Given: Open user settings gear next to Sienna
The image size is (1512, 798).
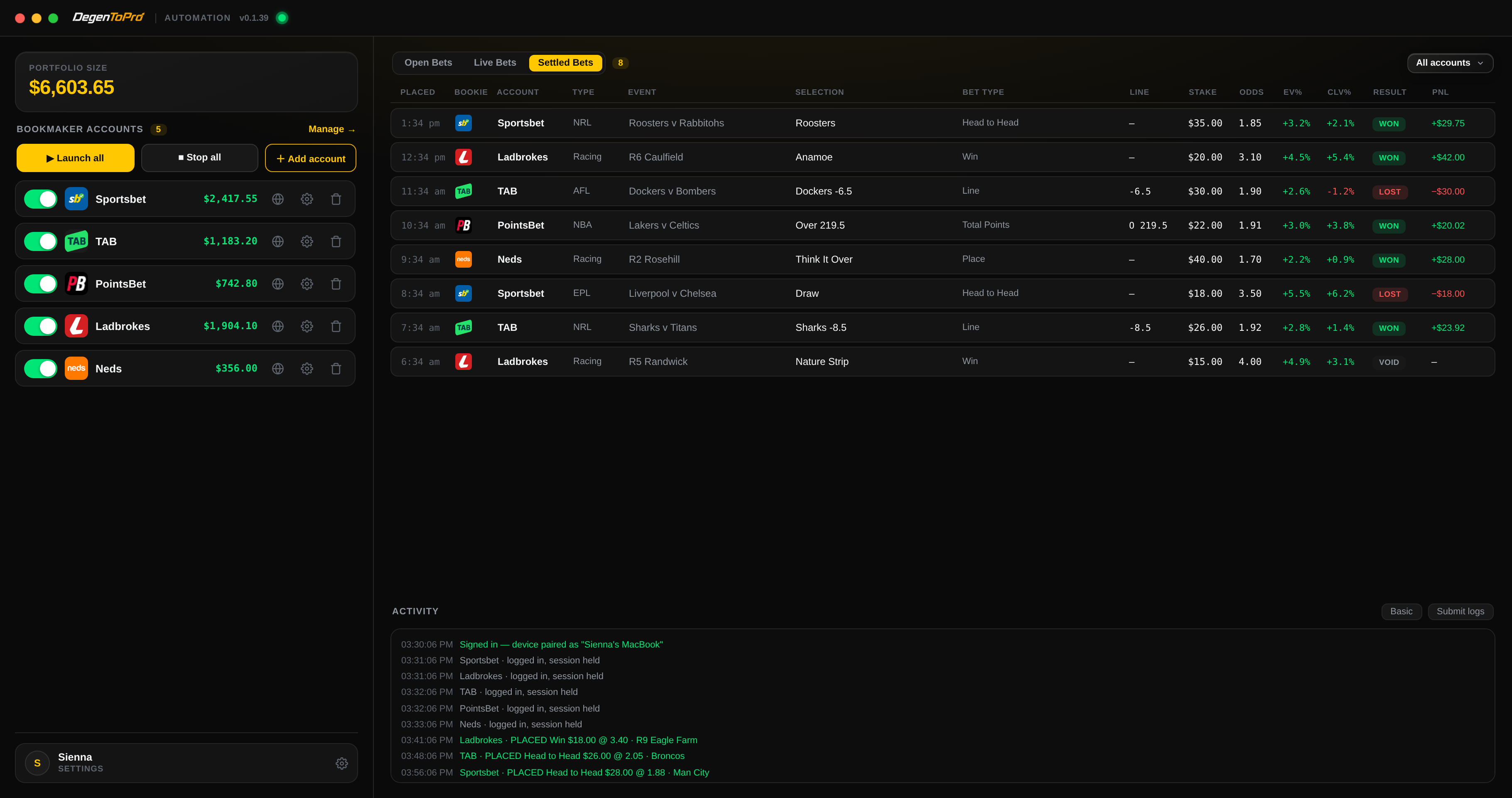Looking at the screenshot, I should click(341, 763).
